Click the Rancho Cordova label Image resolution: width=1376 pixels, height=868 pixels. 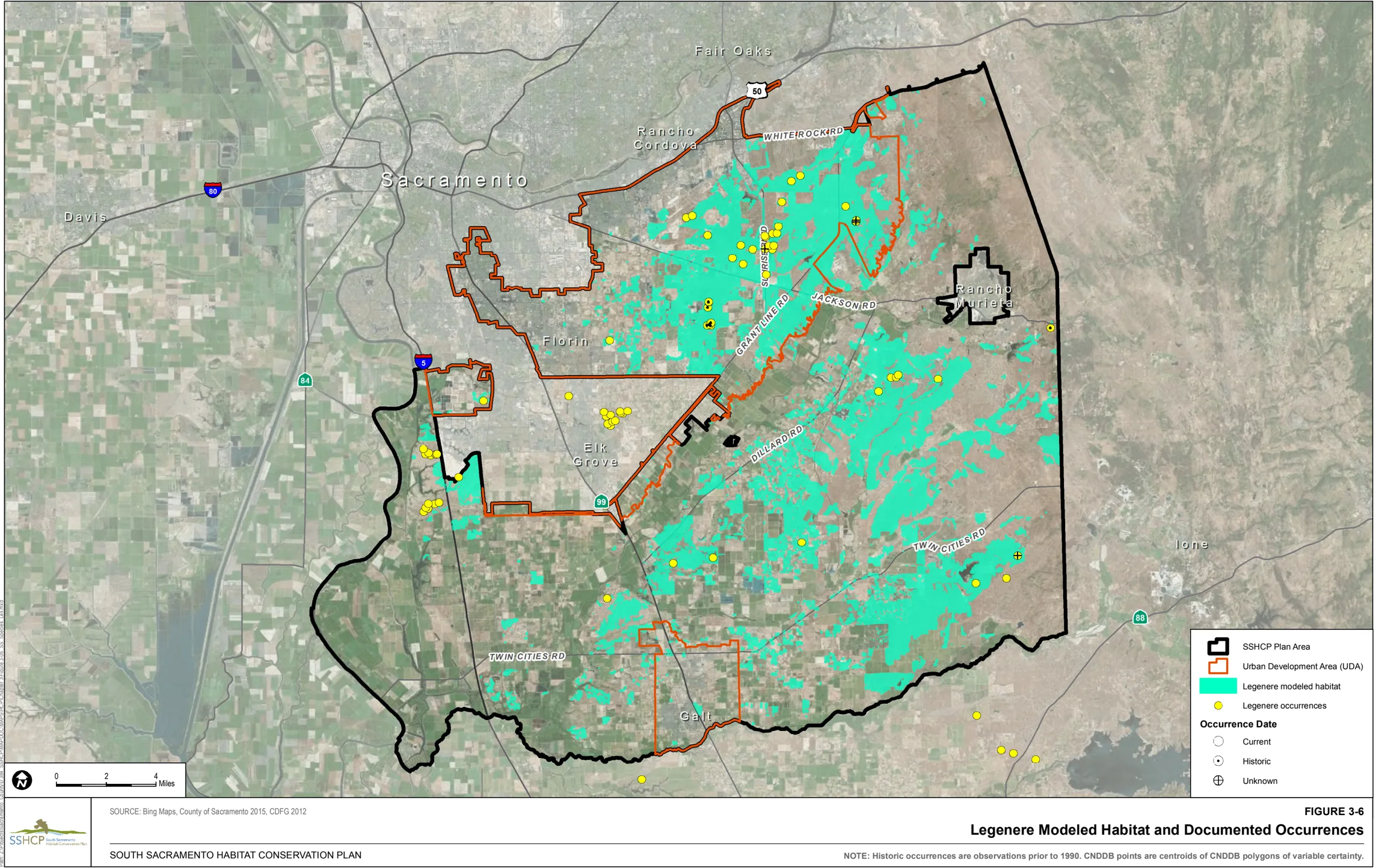coord(666,138)
